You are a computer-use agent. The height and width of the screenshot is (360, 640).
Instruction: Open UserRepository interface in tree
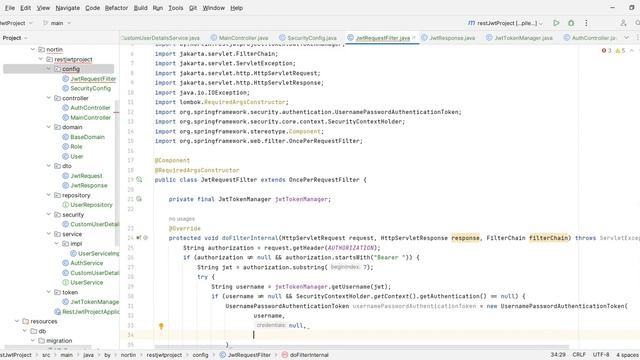tap(91, 205)
